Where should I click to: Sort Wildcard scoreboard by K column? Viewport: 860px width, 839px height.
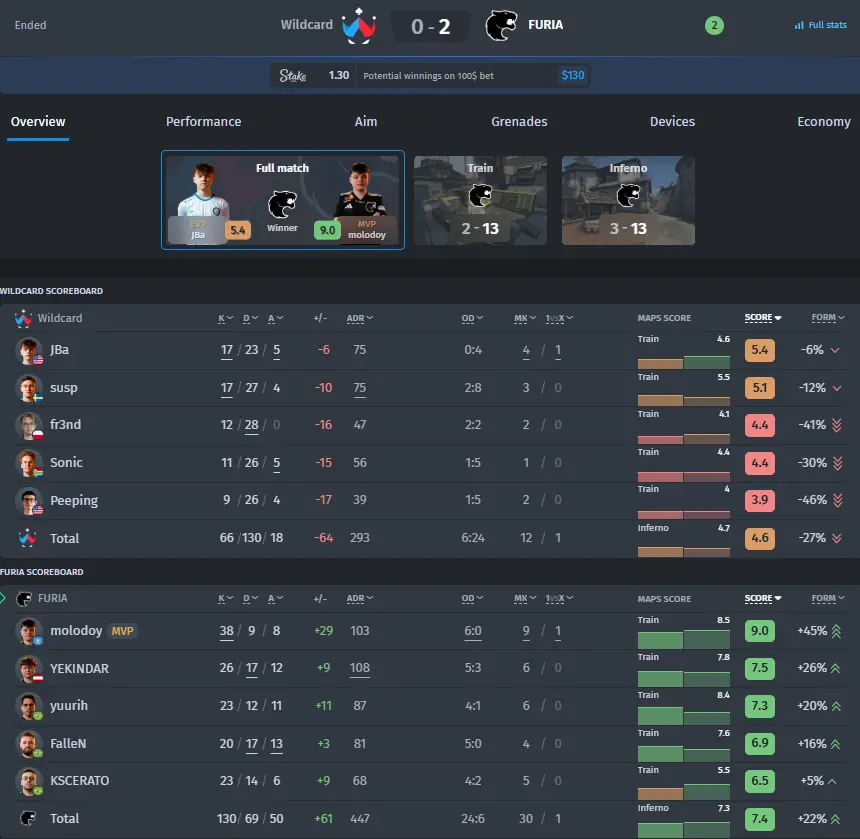[x=225, y=319]
